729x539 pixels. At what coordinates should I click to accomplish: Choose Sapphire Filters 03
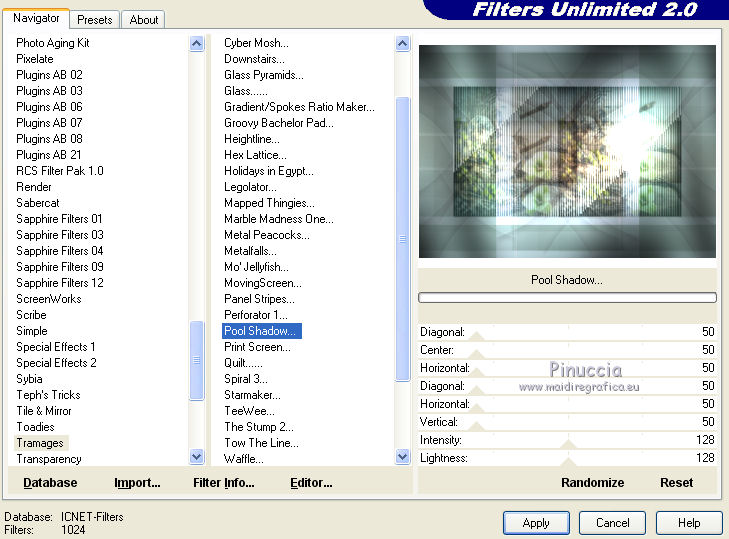pyautogui.click(x=60, y=235)
